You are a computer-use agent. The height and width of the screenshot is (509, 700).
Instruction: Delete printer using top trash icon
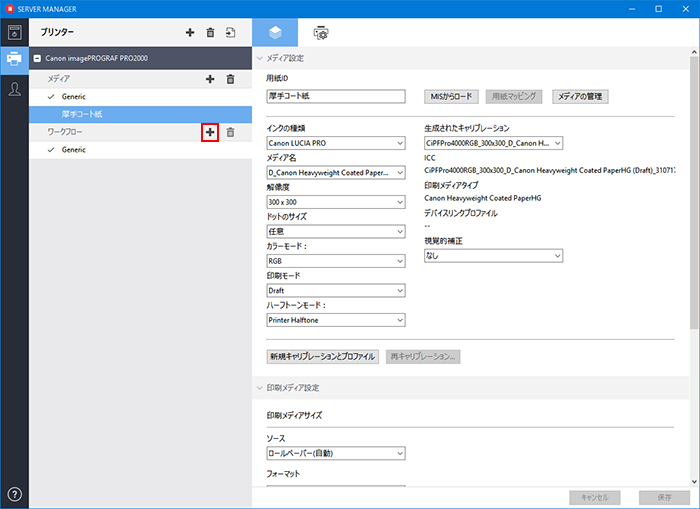pos(210,33)
